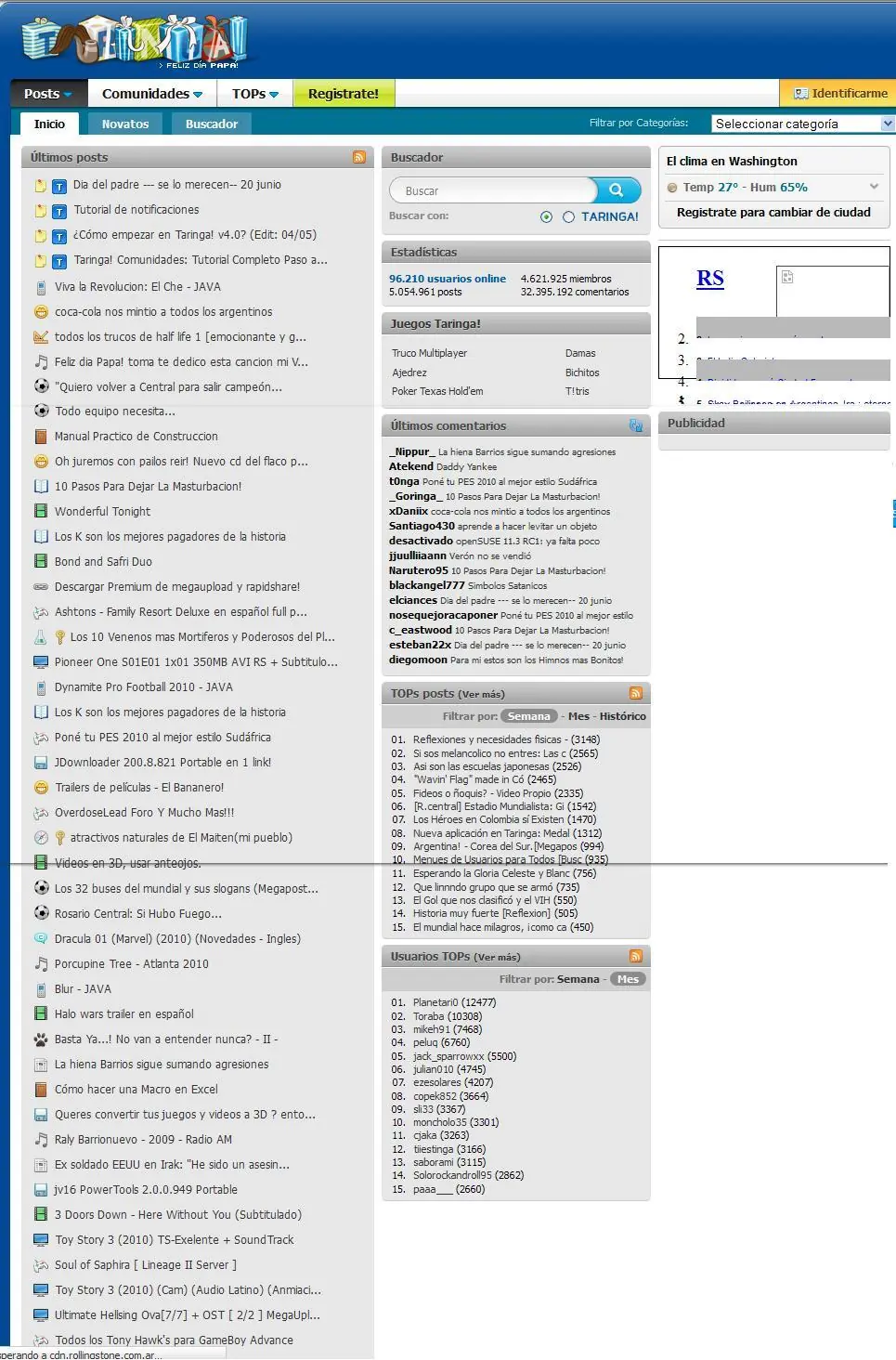This screenshot has height=1360, width=896.
Task: Click music note icon beside 'Feliz dia Papa!'
Action: tap(41, 362)
